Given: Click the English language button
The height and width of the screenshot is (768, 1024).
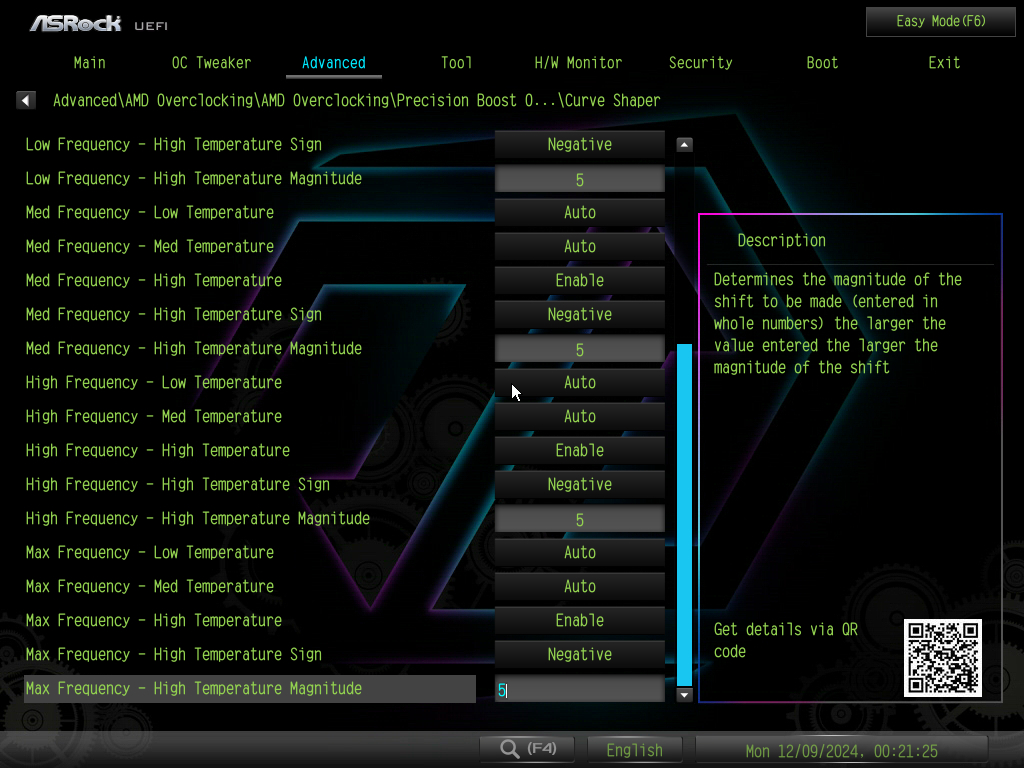Looking at the screenshot, I should click(634, 750).
